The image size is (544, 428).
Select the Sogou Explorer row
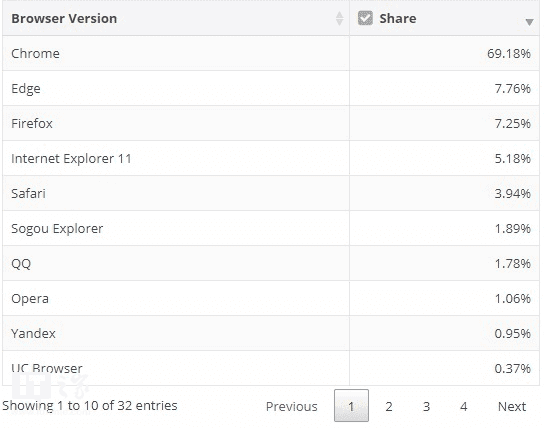(271, 228)
